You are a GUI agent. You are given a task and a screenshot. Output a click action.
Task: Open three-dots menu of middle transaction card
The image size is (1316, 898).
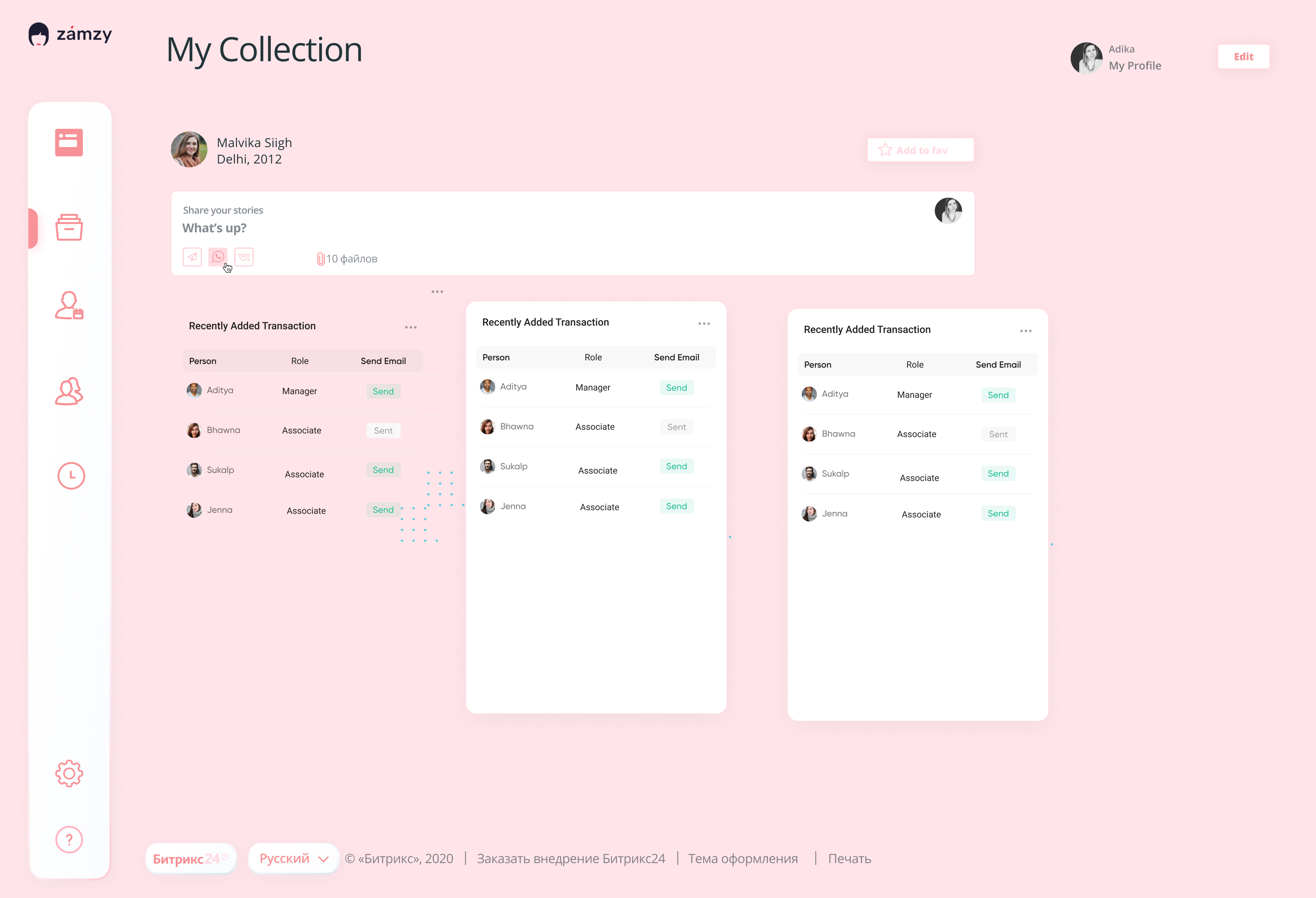pos(704,323)
